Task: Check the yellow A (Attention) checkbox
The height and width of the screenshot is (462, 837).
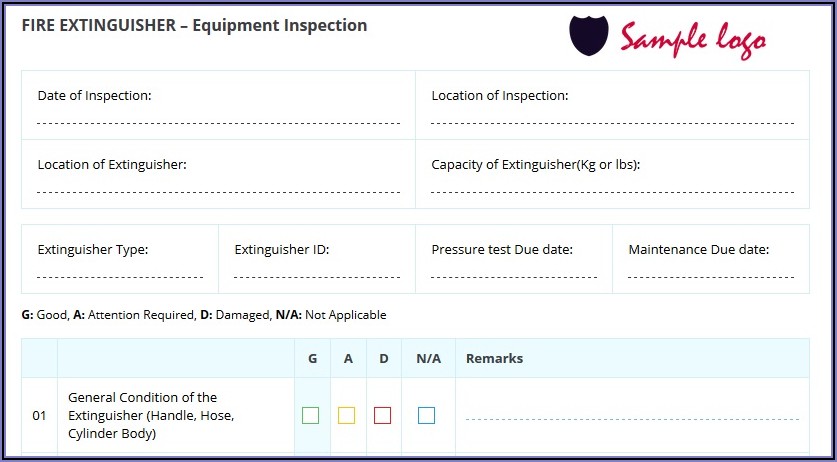Action: point(347,415)
